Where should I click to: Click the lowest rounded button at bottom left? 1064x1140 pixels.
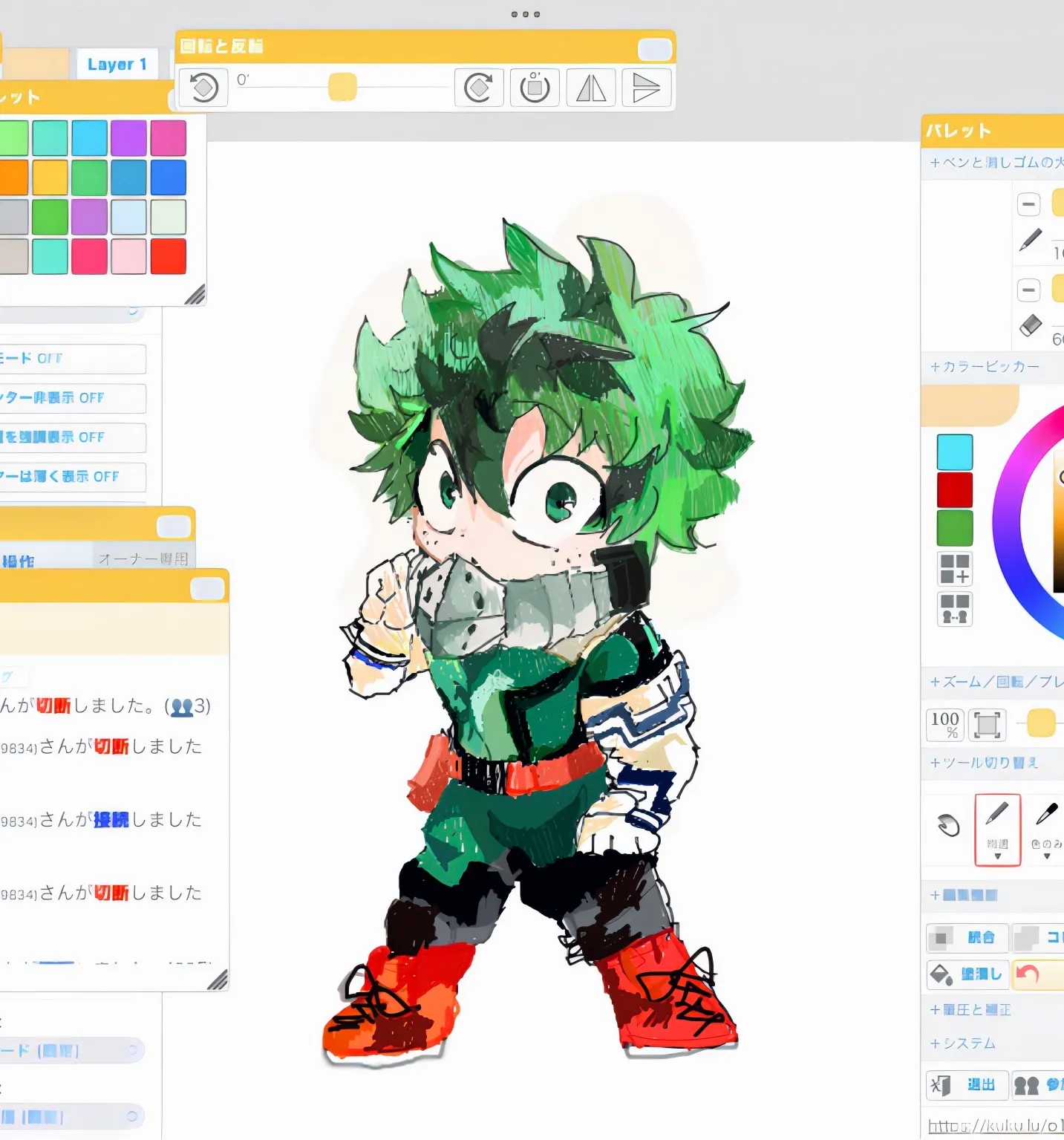71,1116
